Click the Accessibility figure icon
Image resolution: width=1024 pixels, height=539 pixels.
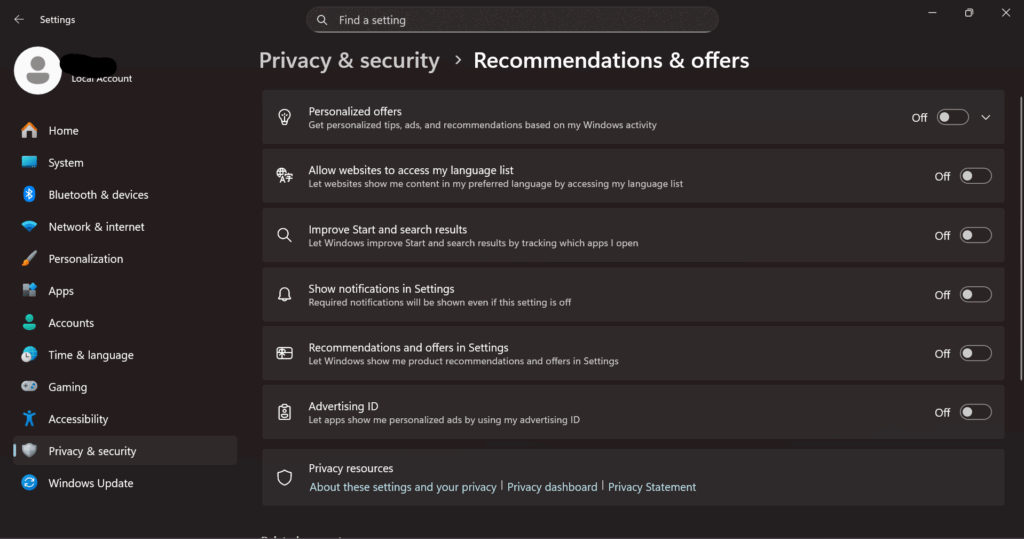click(x=30, y=419)
